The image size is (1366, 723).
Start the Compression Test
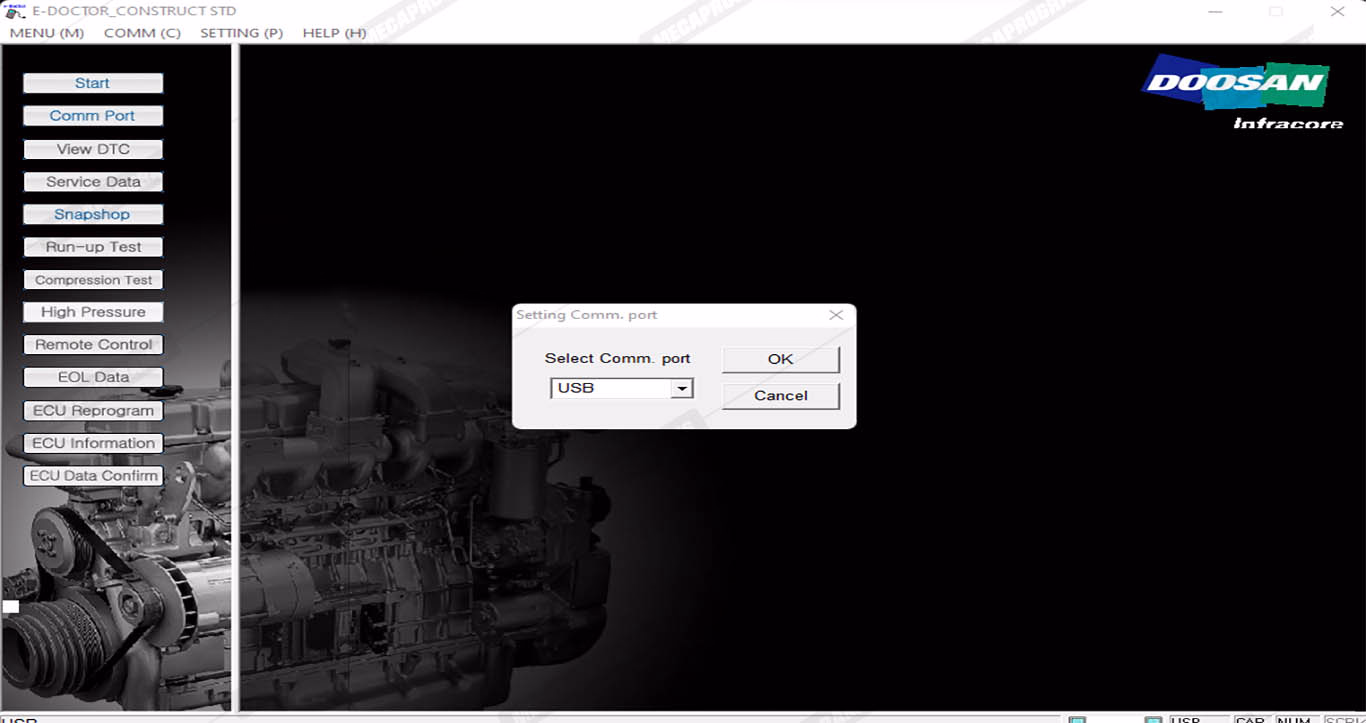(93, 280)
